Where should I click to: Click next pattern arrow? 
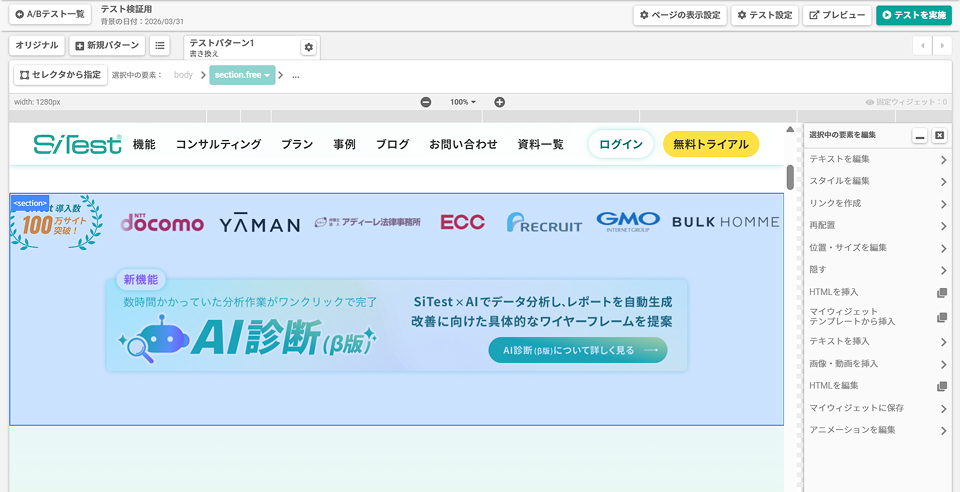[942, 45]
